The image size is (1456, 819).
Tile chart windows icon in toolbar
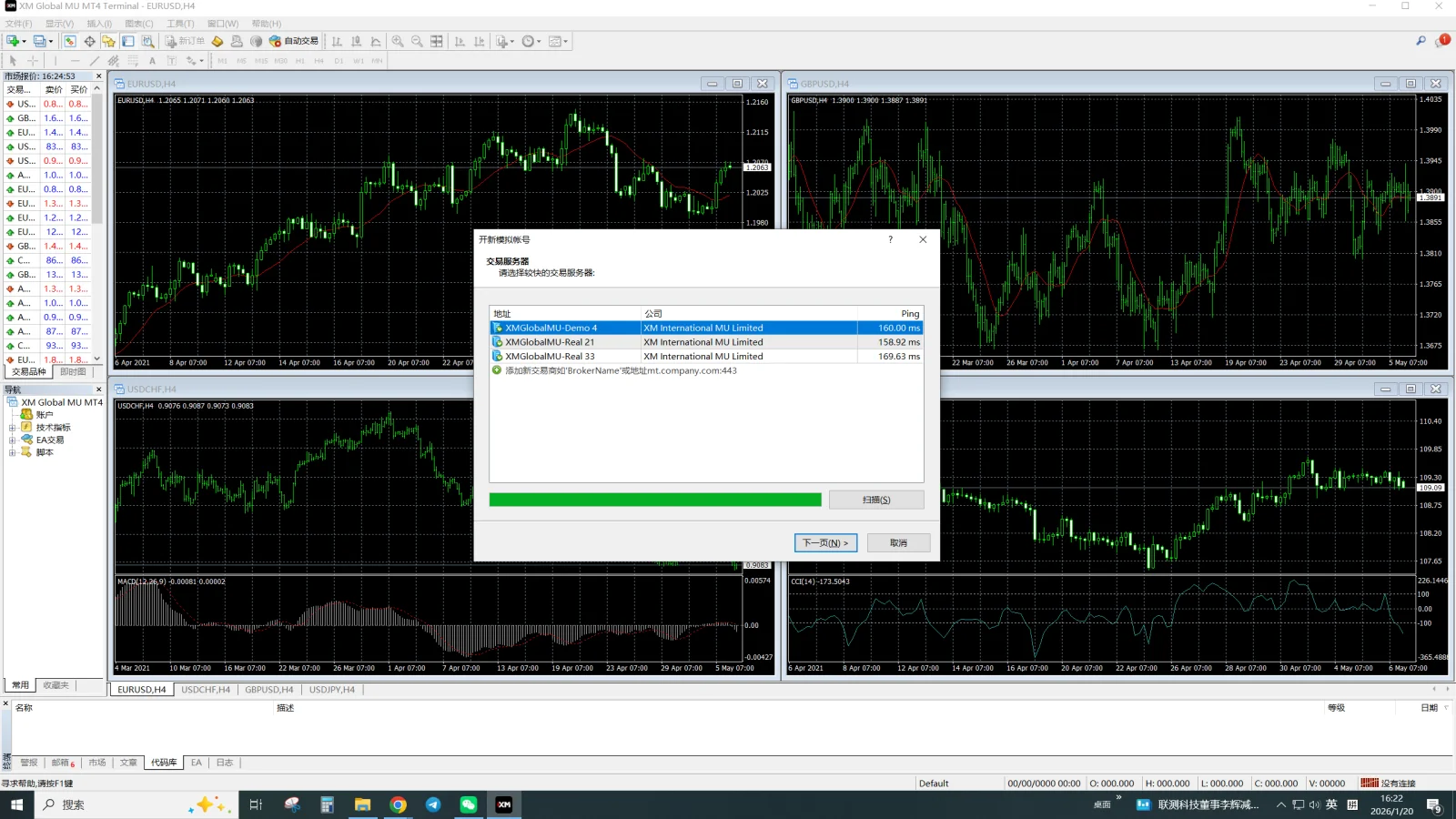437,41
